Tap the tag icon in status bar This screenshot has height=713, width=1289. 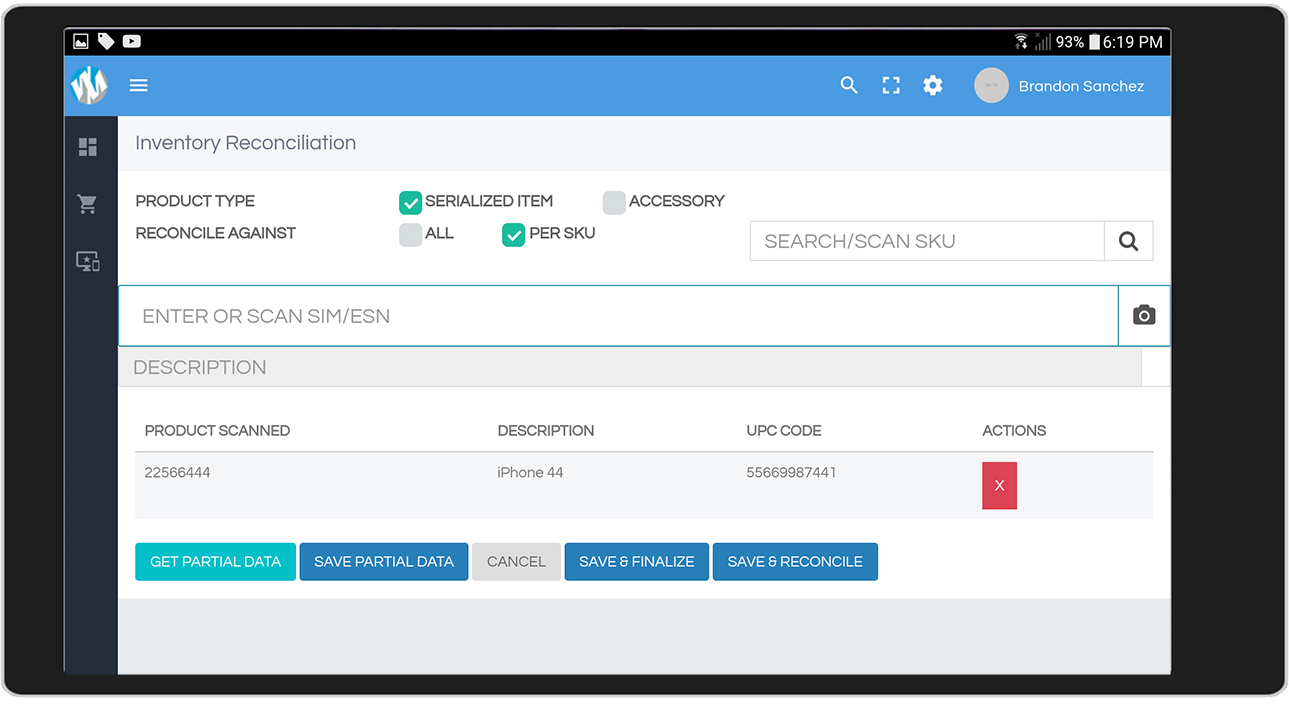[x=106, y=42]
